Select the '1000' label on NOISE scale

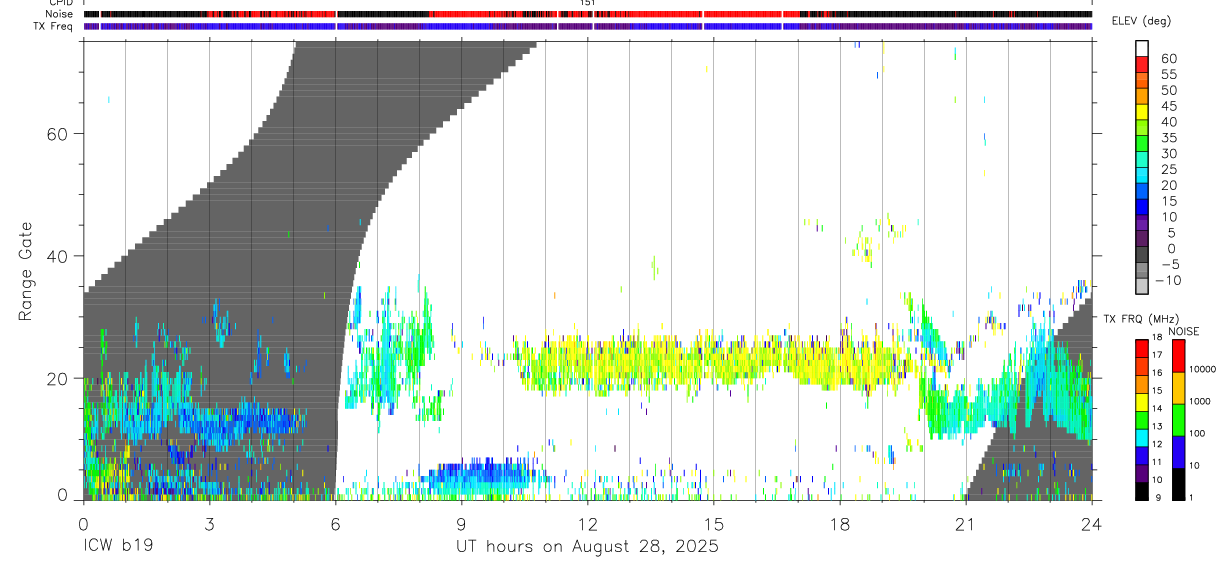point(1200,401)
